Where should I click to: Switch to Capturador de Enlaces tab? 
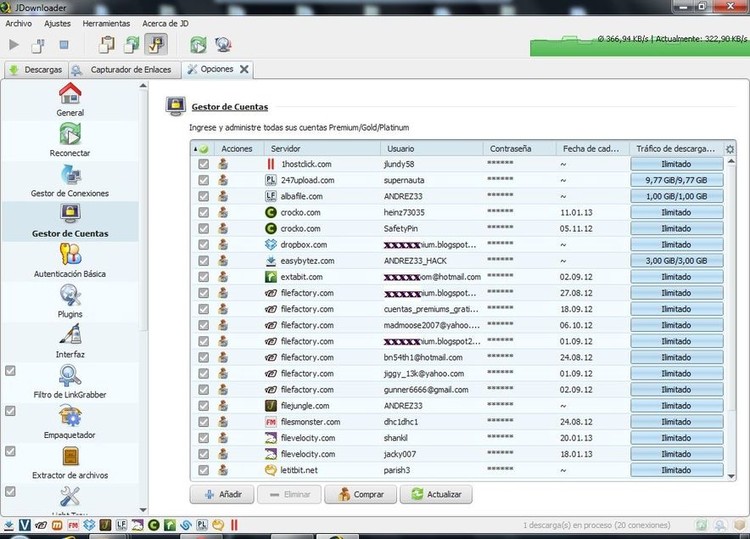[x=124, y=70]
